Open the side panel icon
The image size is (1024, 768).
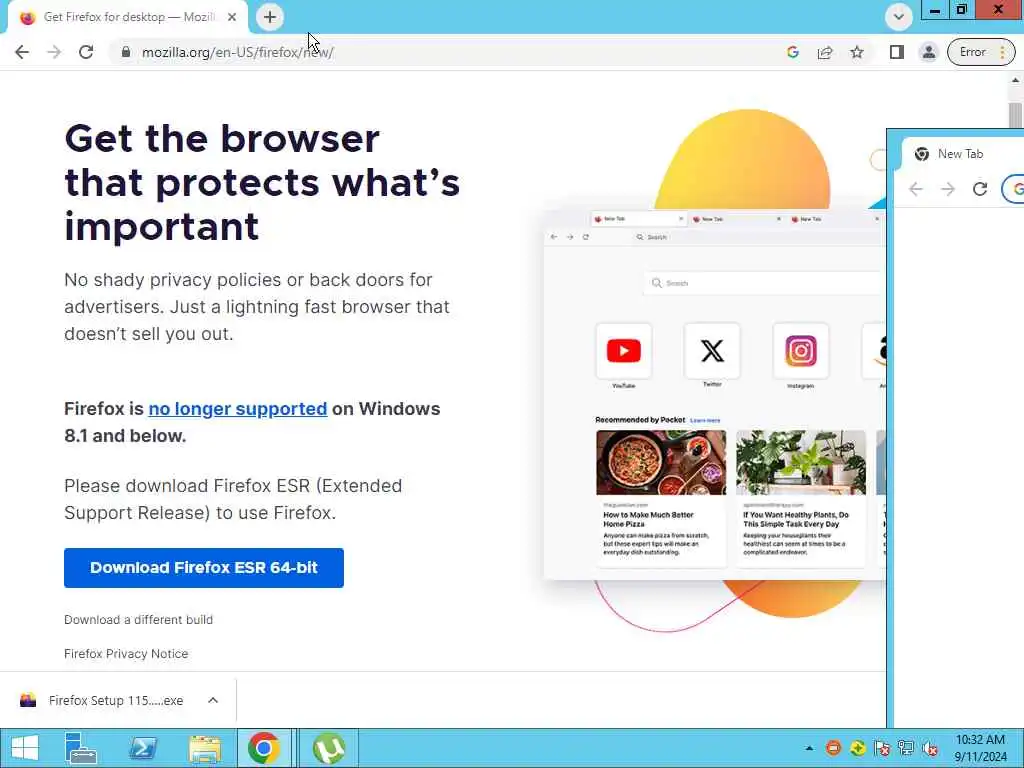tap(897, 52)
